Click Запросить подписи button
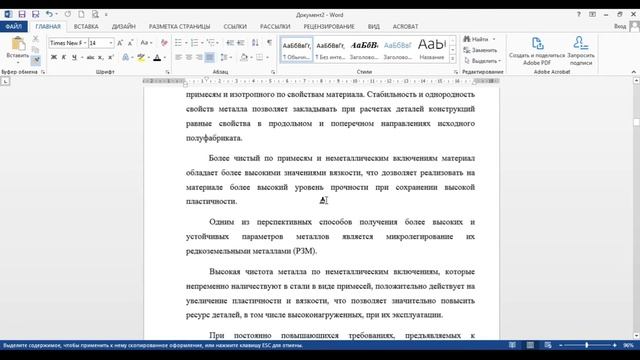 [x=581, y=51]
